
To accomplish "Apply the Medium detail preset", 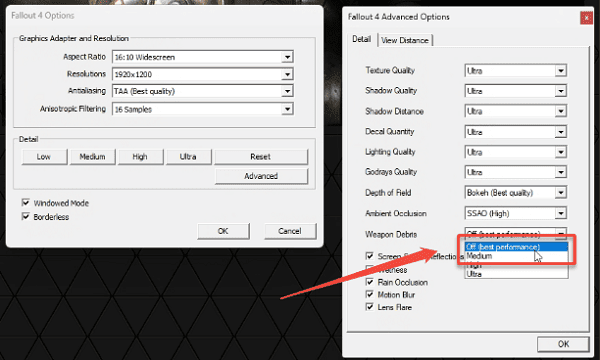I will [x=92, y=157].
